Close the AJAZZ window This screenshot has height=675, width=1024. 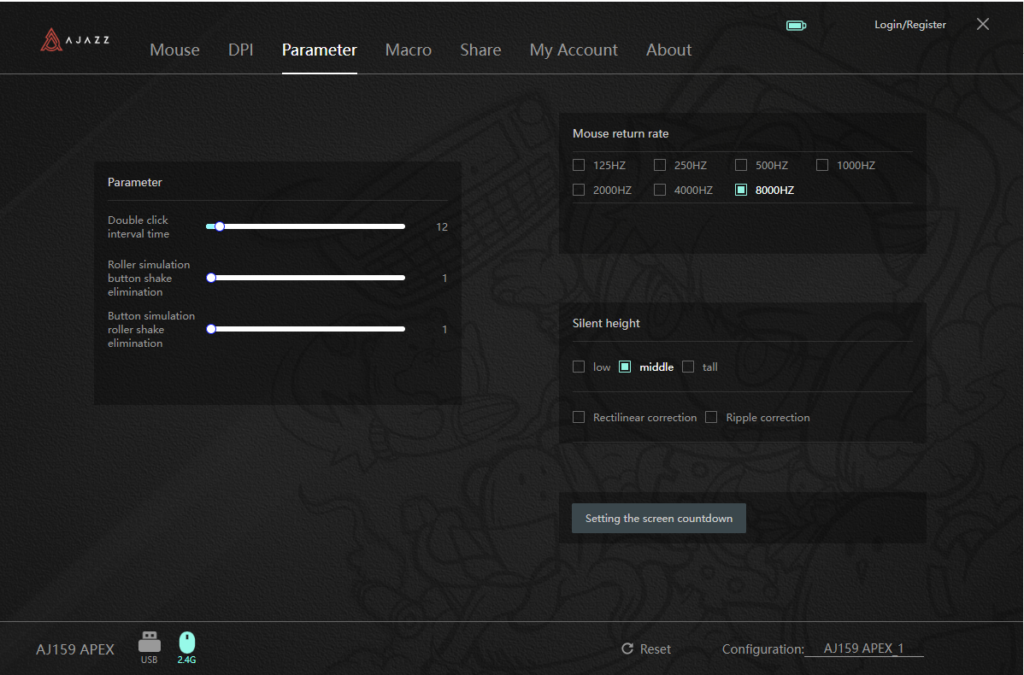pyautogui.click(x=983, y=24)
